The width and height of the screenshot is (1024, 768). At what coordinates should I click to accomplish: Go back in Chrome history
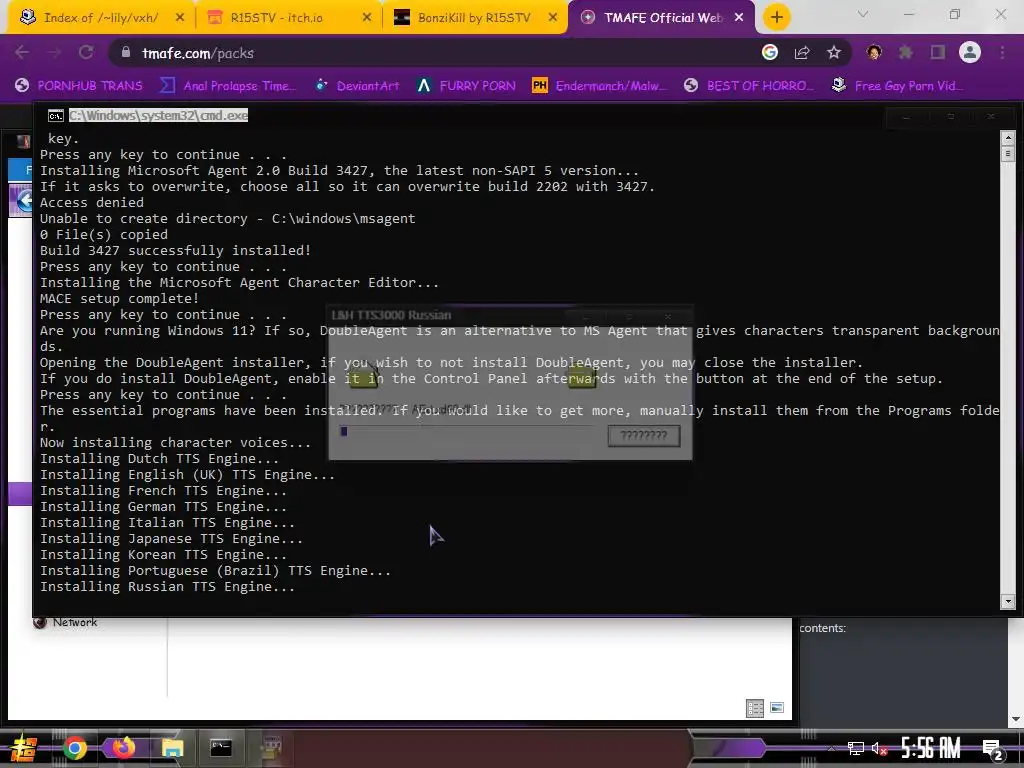[x=22, y=53]
